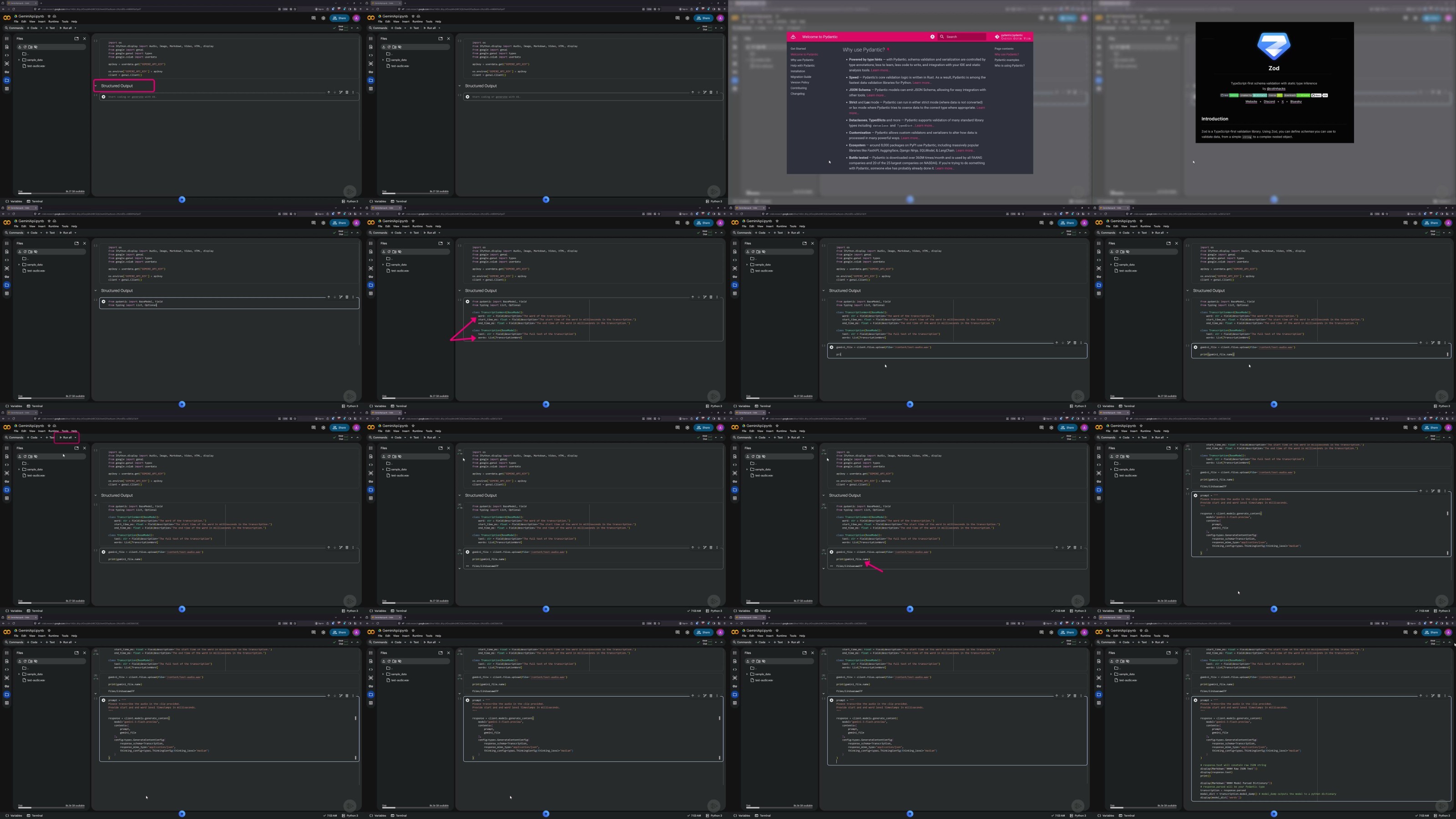Click Files rail icon in half-typed 'pr' frame

(x=735, y=285)
